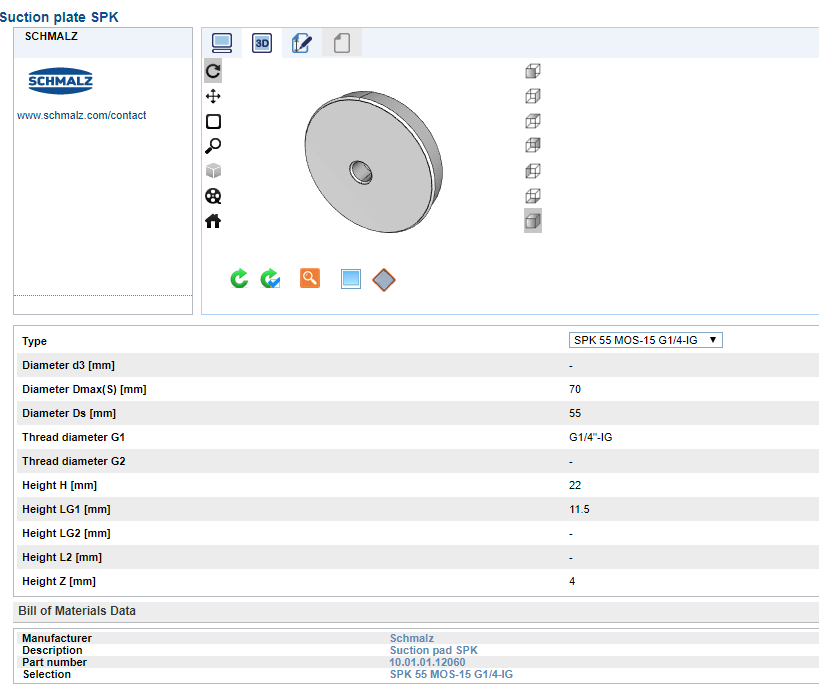Select the pan move arrows tool
819x686 pixels.
click(x=213, y=96)
